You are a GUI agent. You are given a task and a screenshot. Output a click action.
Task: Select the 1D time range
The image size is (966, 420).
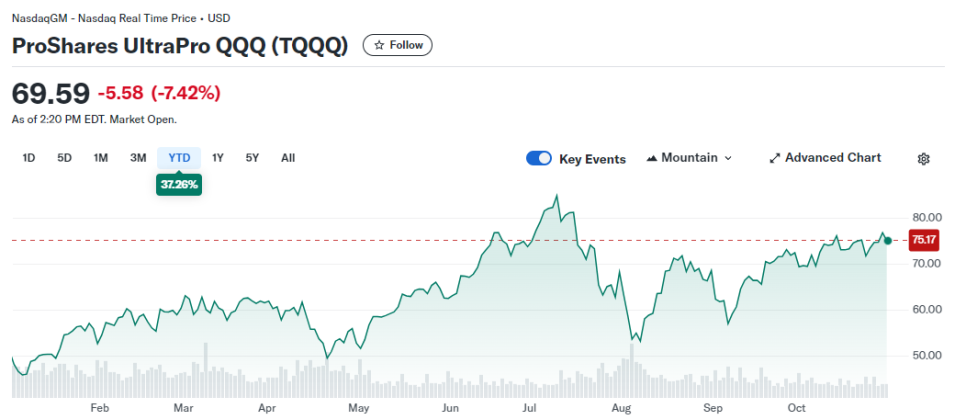(x=28, y=158)
